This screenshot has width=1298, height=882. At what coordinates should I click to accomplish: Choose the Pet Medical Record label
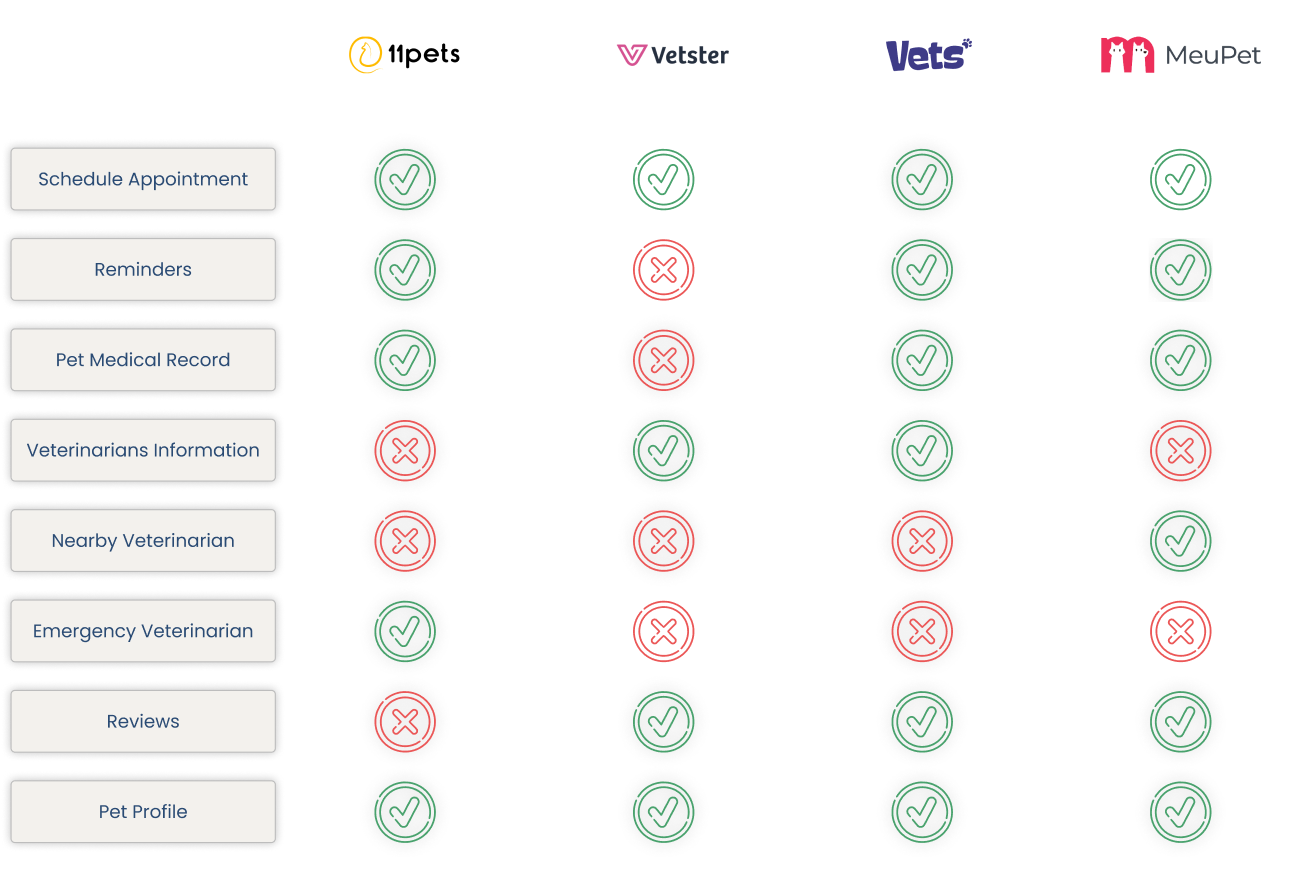(143, 360)
